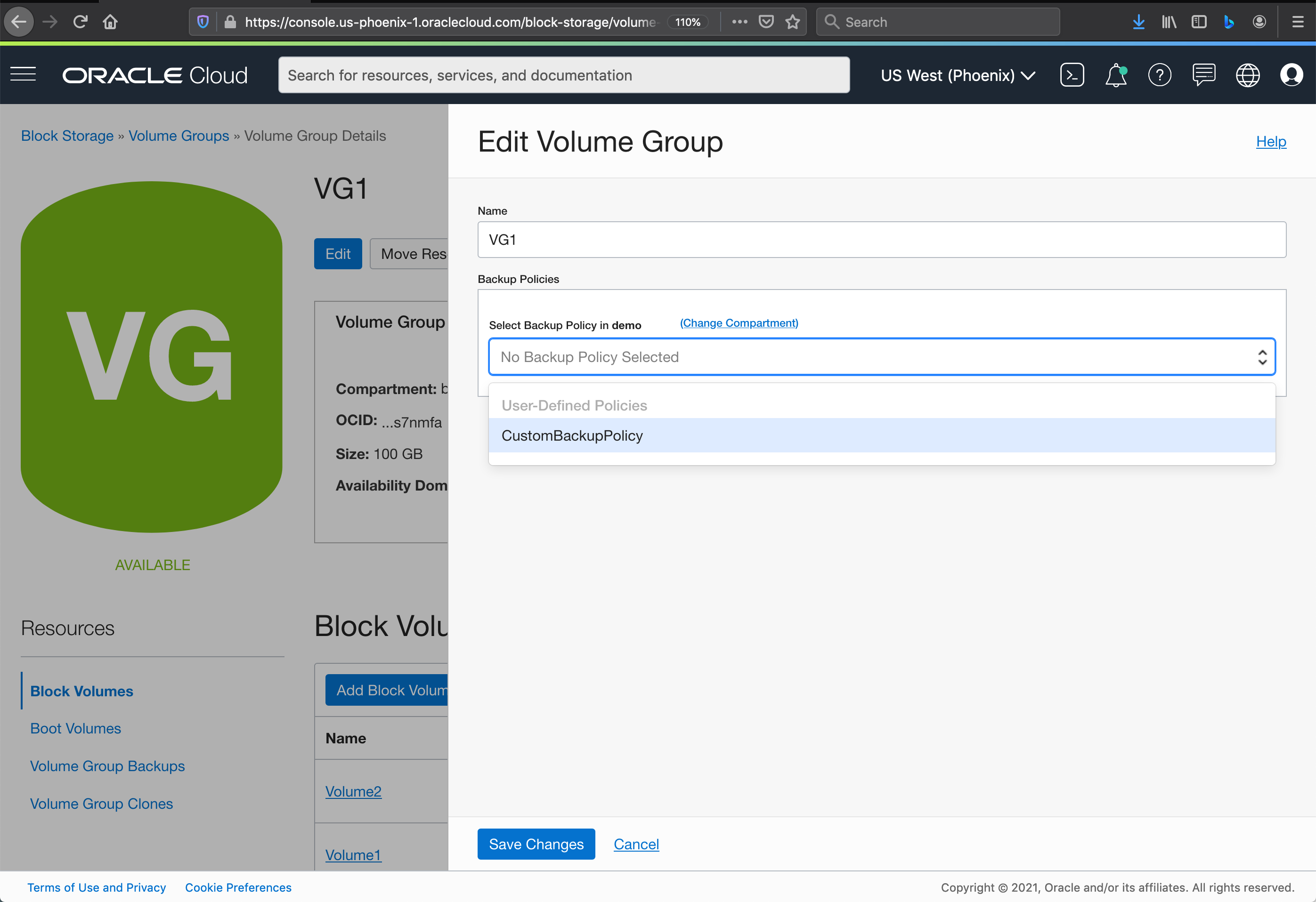Select CustomBackupPolicy from the policy list
The image size is (1316, 902).
[572, 435]
